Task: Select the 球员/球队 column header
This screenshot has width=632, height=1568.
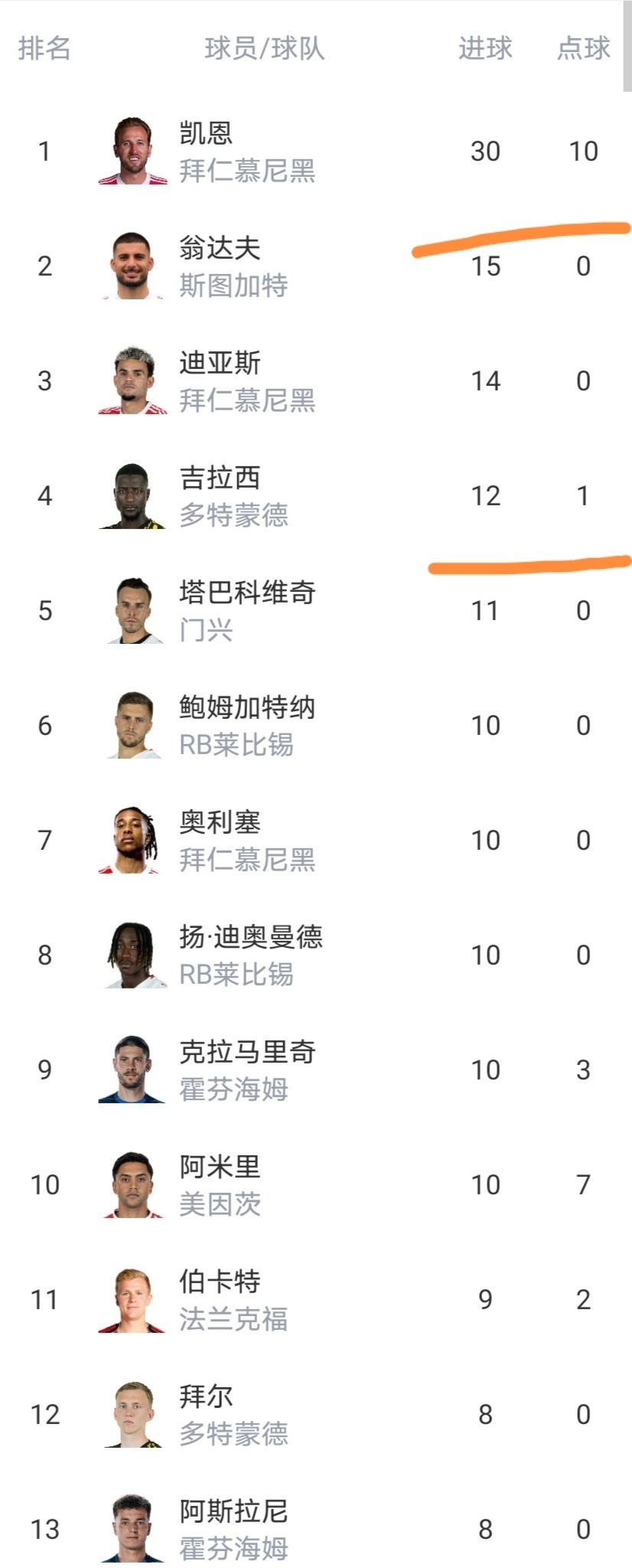Action: tap(265, 48)
